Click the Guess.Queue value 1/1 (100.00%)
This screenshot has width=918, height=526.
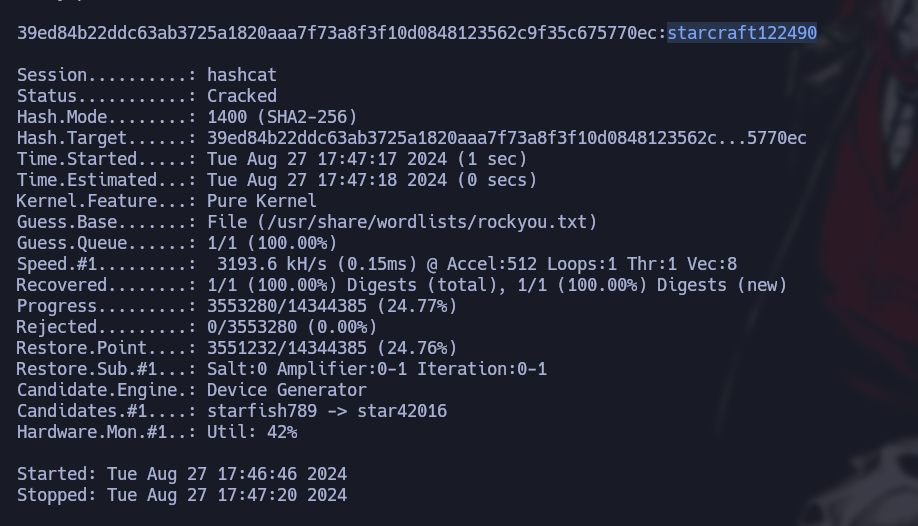pyautogui.click(x=272, y=243)
